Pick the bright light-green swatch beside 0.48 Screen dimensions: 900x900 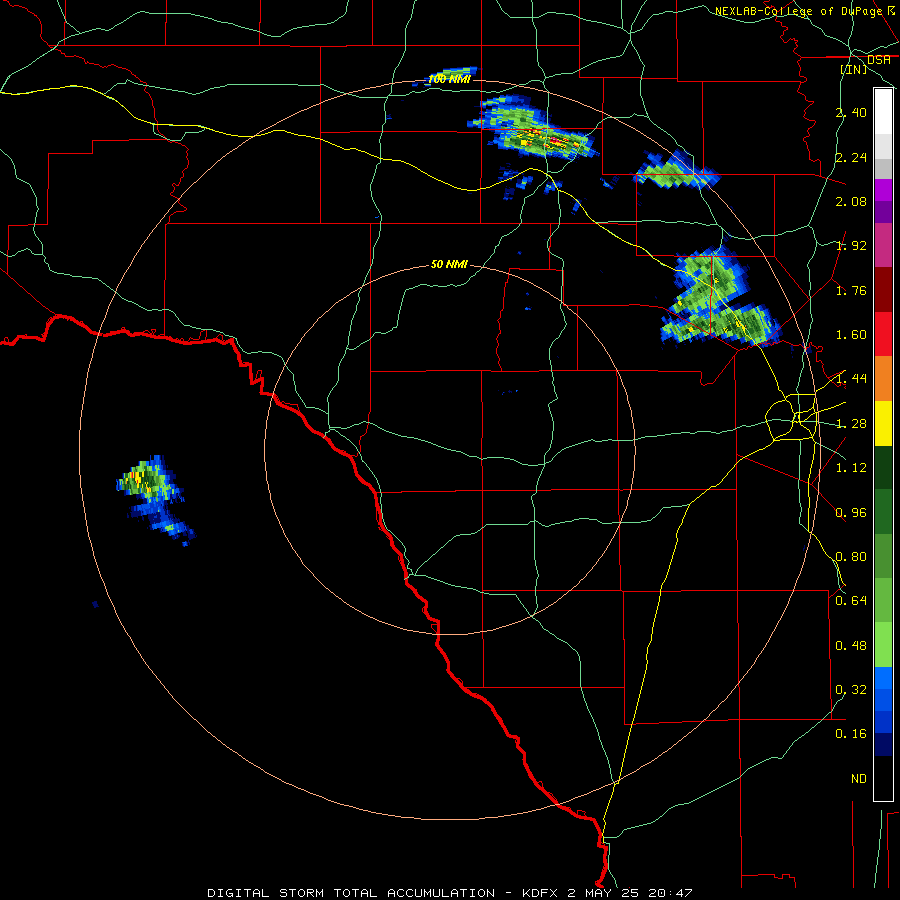click(883, 645)
